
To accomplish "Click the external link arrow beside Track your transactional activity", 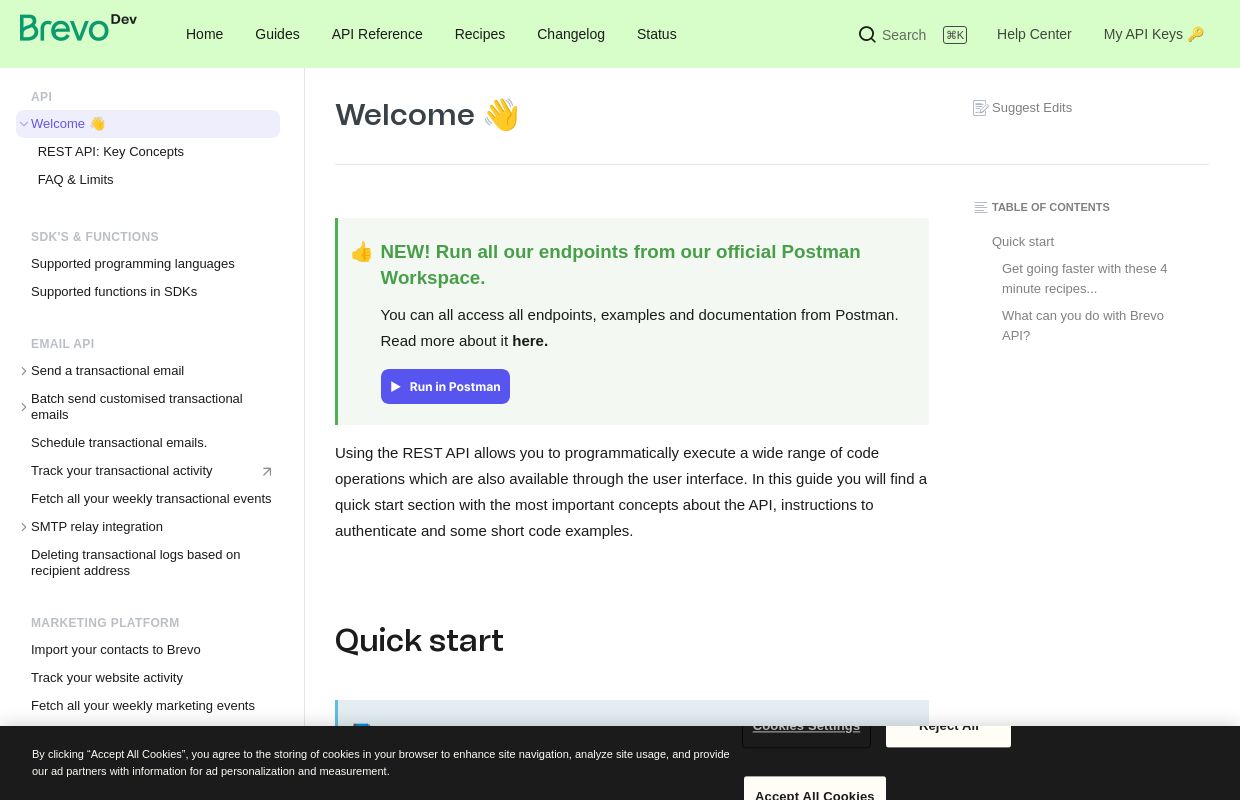I will coord(267,472).
